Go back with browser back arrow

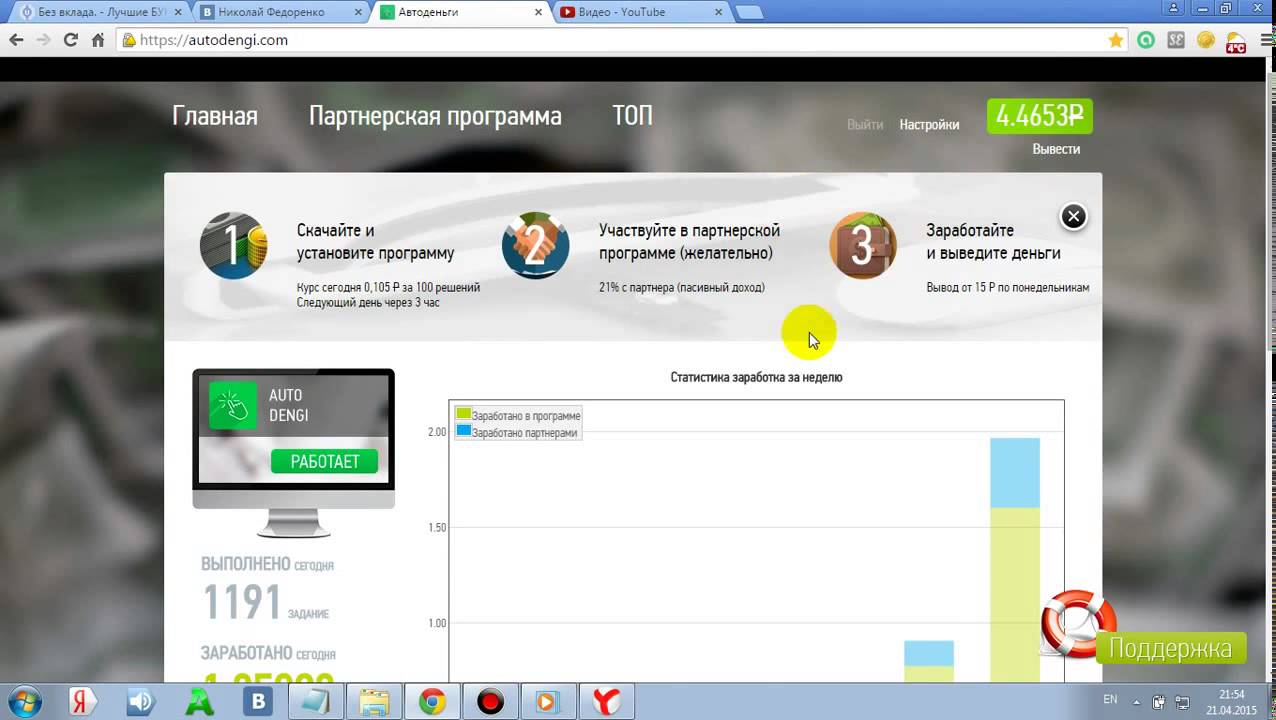pos(16,40)
